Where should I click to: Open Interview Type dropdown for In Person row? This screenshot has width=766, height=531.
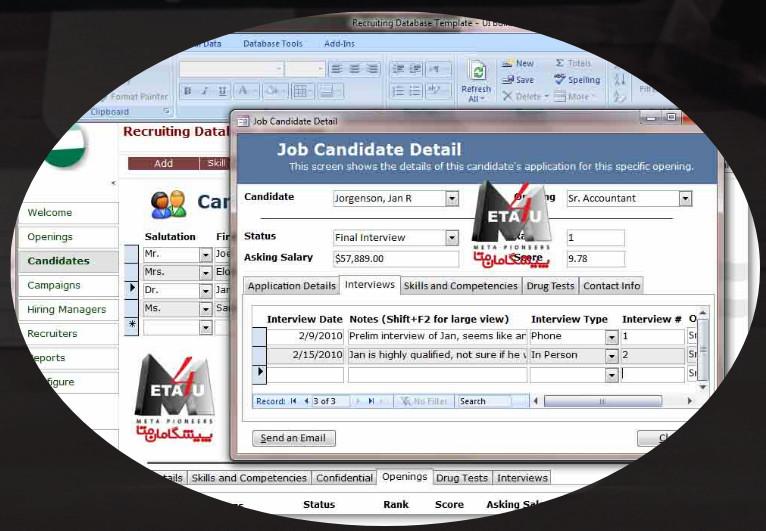(x=612, y=356)
